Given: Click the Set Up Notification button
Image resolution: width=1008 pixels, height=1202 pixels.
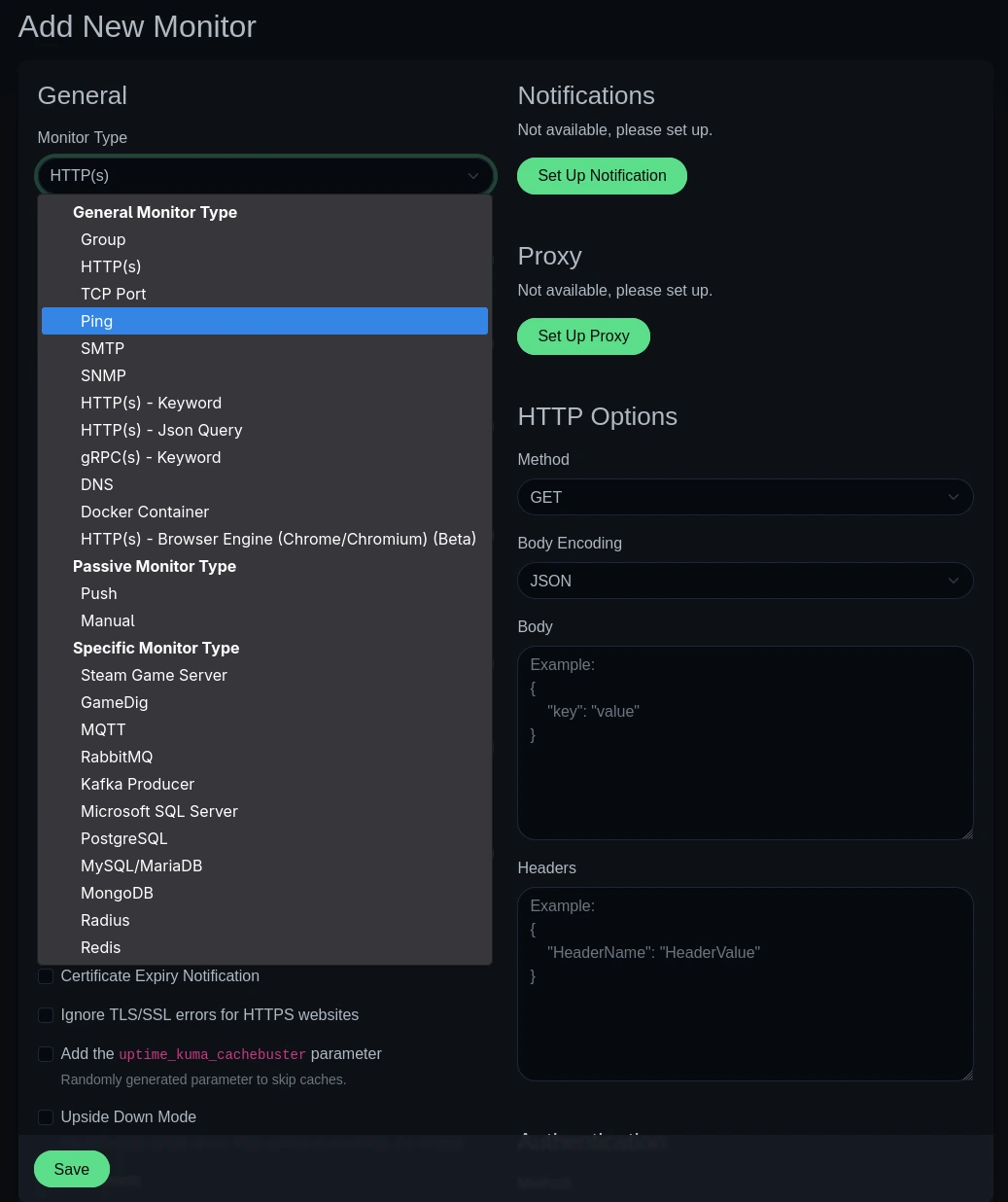Looking at the screenshot, I should (x=602, y=176).
